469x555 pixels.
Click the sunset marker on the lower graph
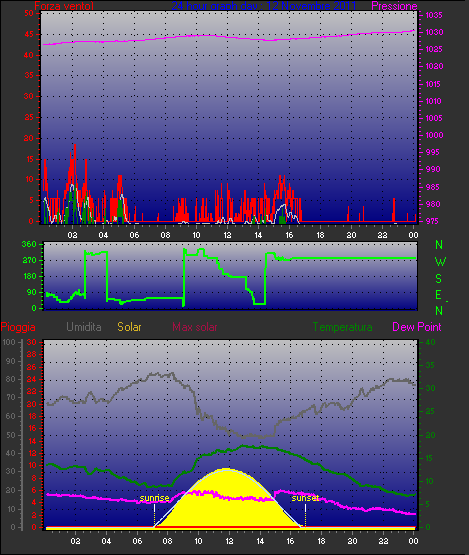pyautogui.click(x=305, y=498)
